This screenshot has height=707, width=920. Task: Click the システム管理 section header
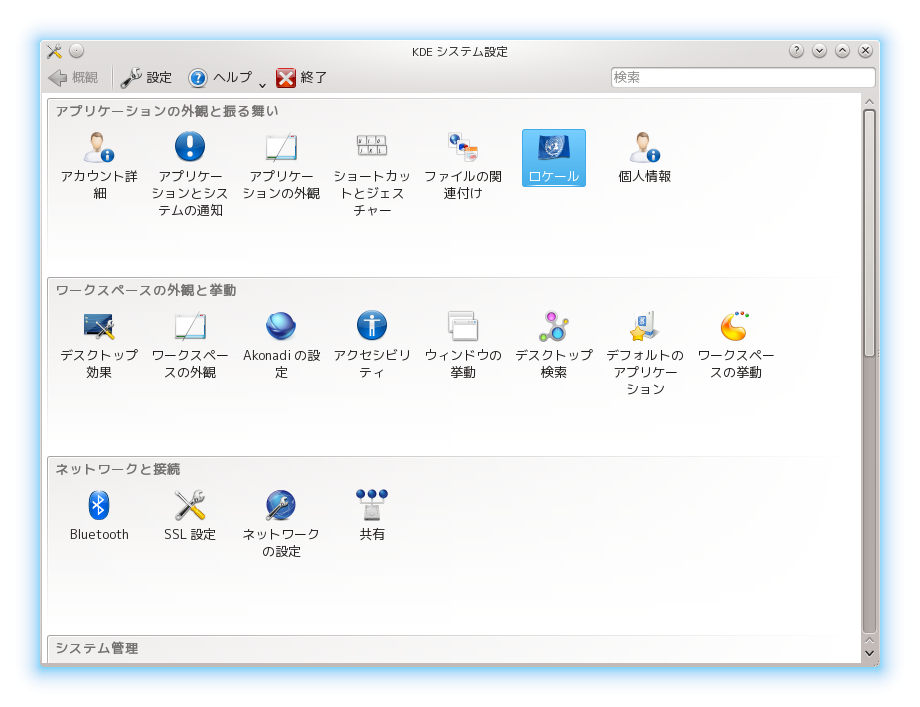[97, 648]
